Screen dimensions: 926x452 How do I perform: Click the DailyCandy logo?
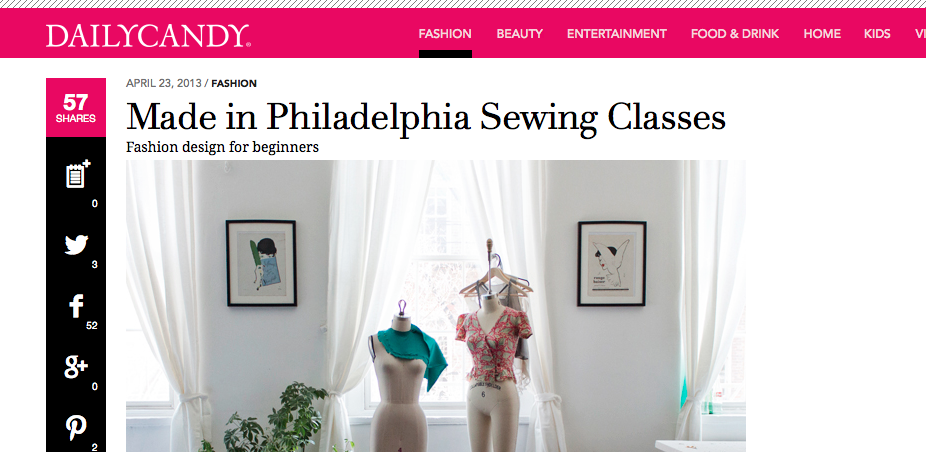click(148, 35)
